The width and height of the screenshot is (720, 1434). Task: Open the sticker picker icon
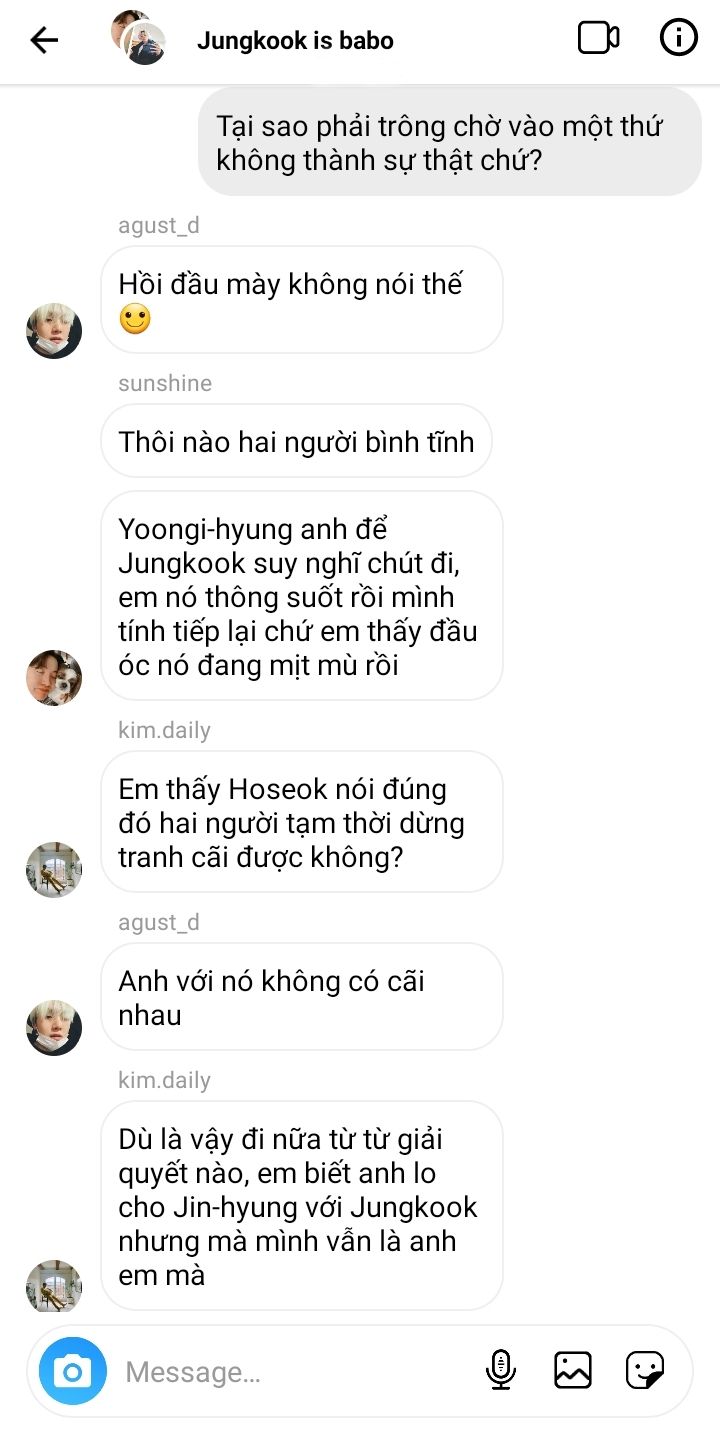tap(645, 1370)
